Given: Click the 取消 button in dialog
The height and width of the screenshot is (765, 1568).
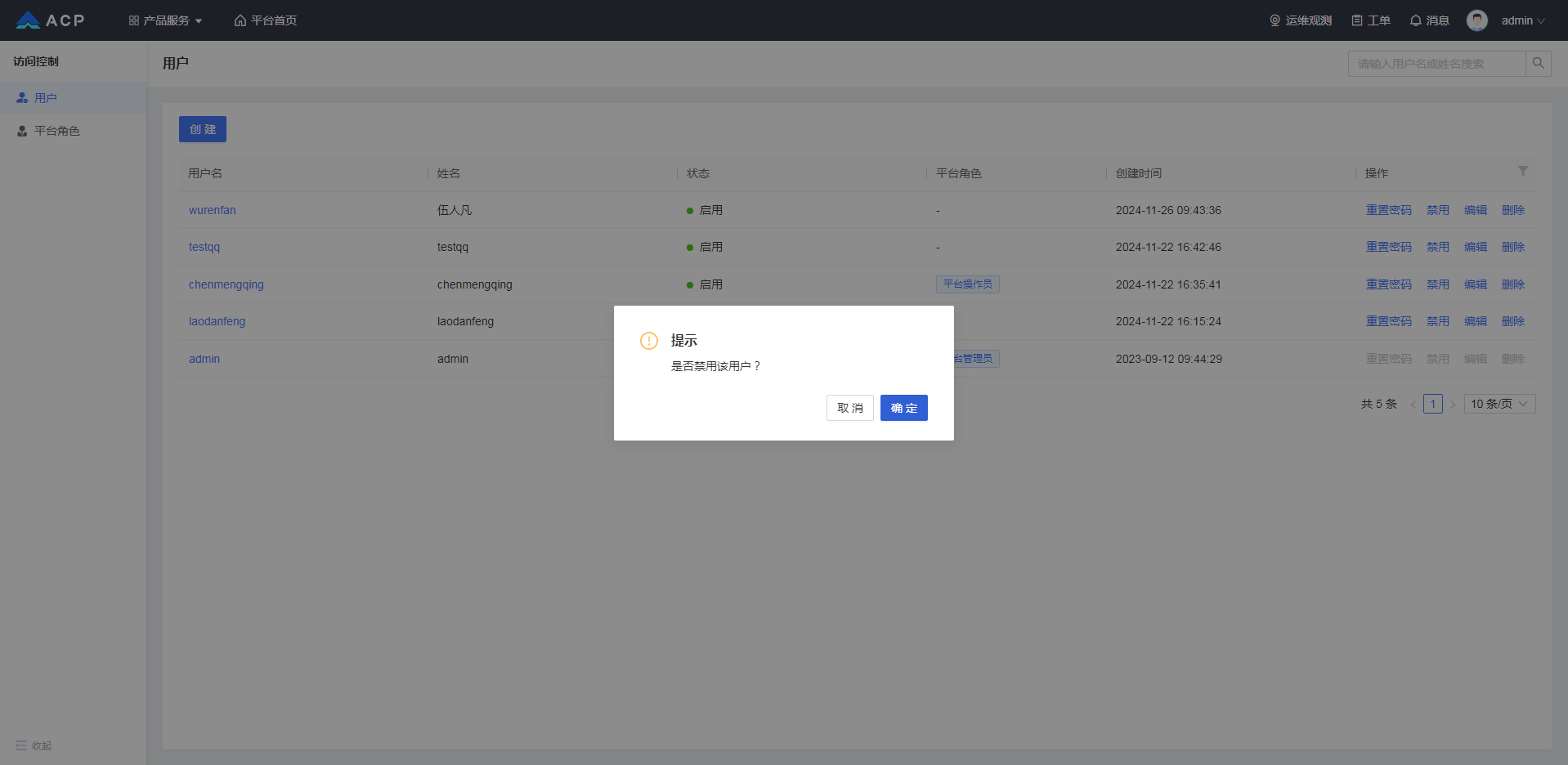Looking at the screenshot, I should pos(849,408).
